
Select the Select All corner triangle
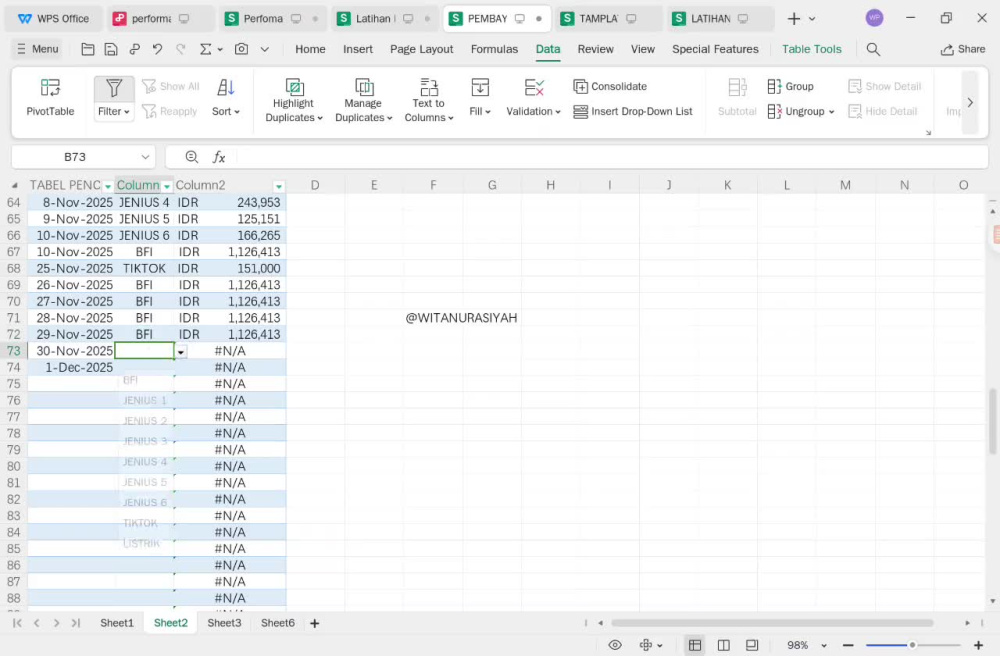14,186
